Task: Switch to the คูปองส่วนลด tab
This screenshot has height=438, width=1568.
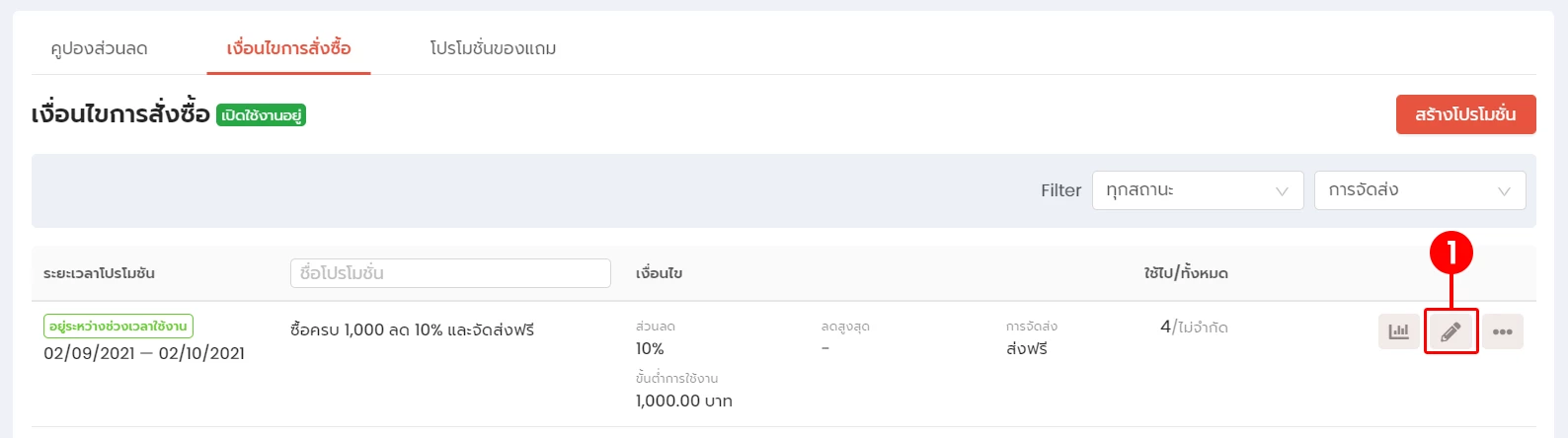Action: click(99, 48)
